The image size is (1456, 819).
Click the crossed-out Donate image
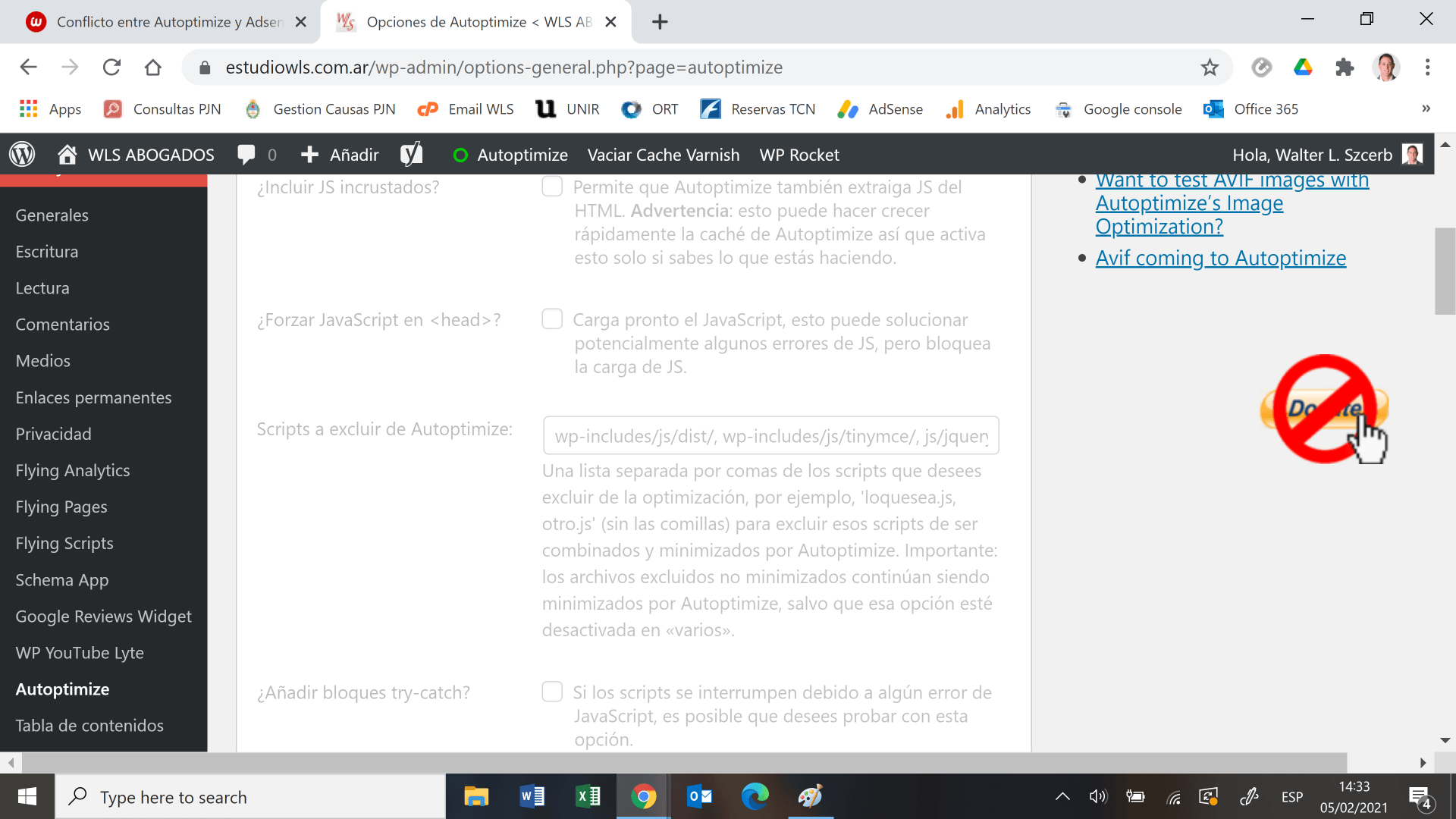coord(1324,409)
